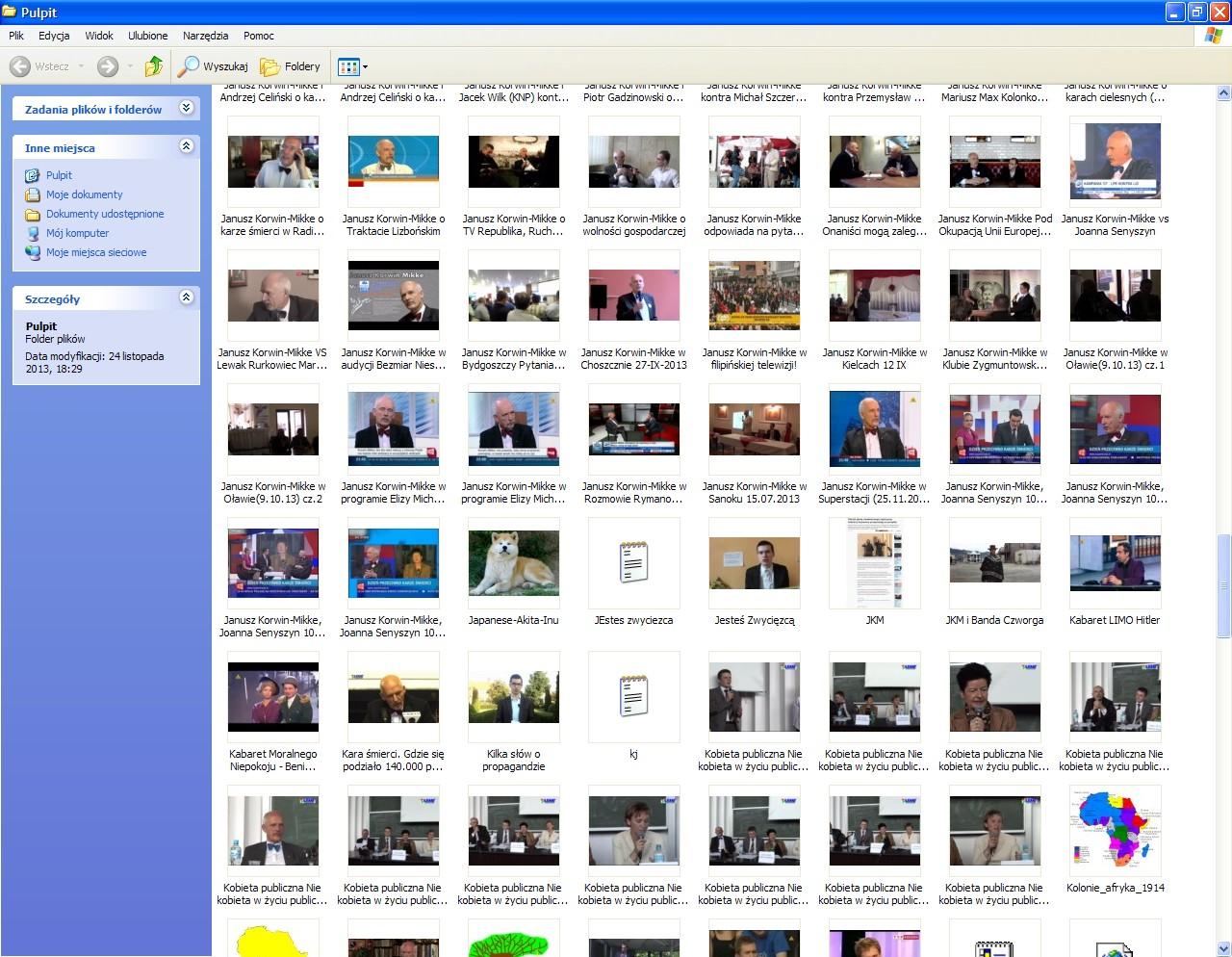Select Janusz Korwin-Mikke Onaniści mogą zalegać thumbnail
The width and height of the screenshot is (1232, 957).
point(874,162)
